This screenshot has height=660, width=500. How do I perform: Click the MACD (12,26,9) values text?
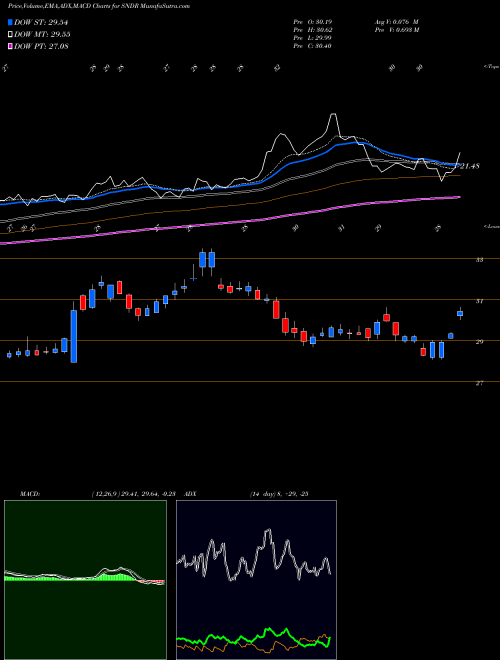133,494
